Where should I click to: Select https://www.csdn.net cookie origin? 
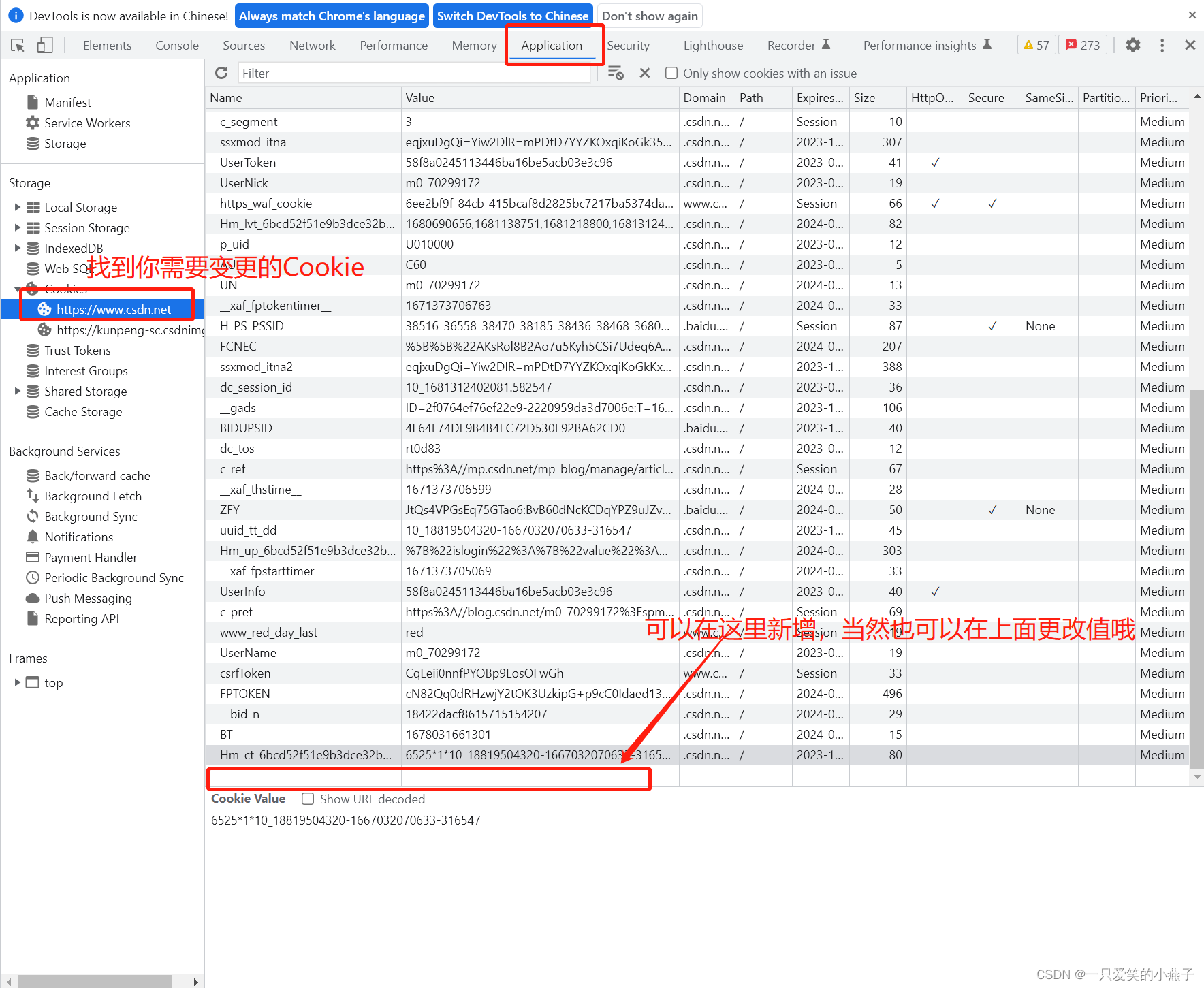[x=114, y=310]
